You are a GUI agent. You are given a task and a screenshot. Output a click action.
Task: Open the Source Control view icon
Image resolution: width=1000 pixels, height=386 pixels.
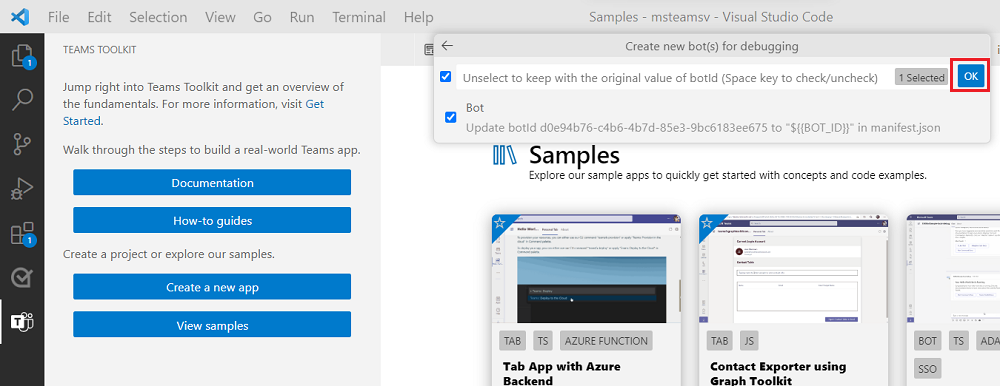click(22, 145)
